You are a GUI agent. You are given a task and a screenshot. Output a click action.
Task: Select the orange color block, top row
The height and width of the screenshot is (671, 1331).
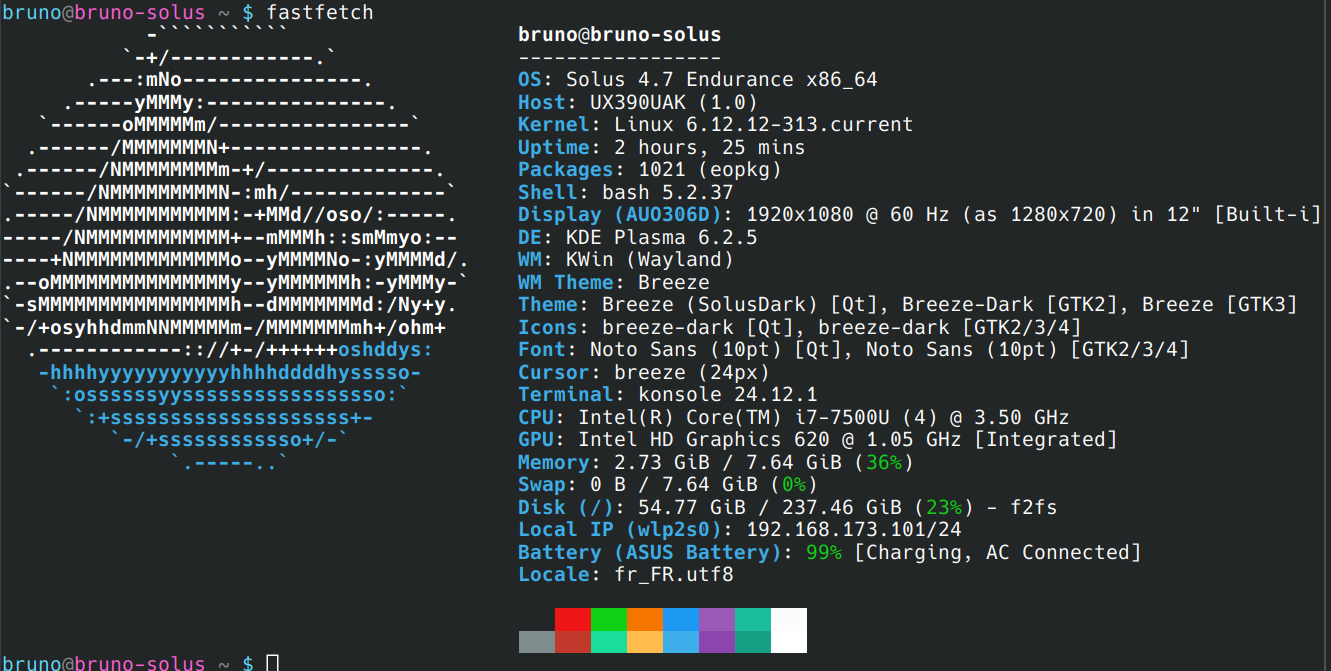click(x=645, y=619)
